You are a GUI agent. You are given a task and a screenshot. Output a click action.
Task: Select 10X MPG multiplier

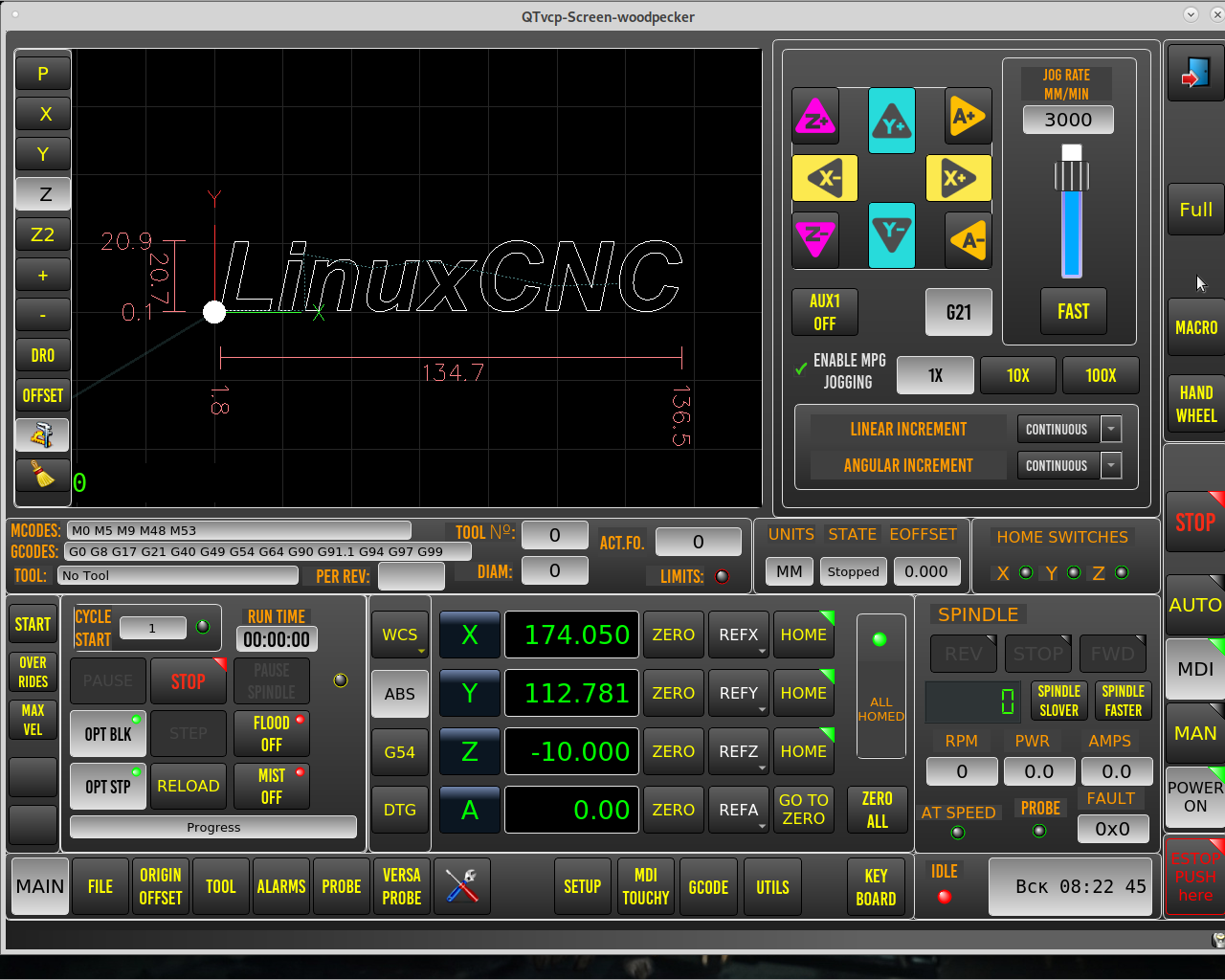pyautogui.click(x=1018, y=375)
